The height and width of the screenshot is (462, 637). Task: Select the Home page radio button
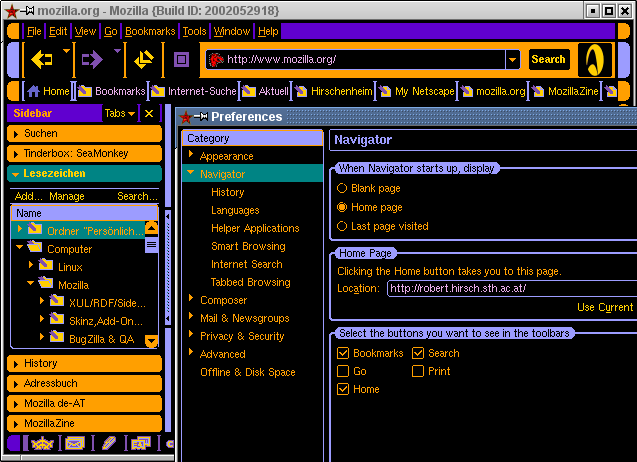342,207
